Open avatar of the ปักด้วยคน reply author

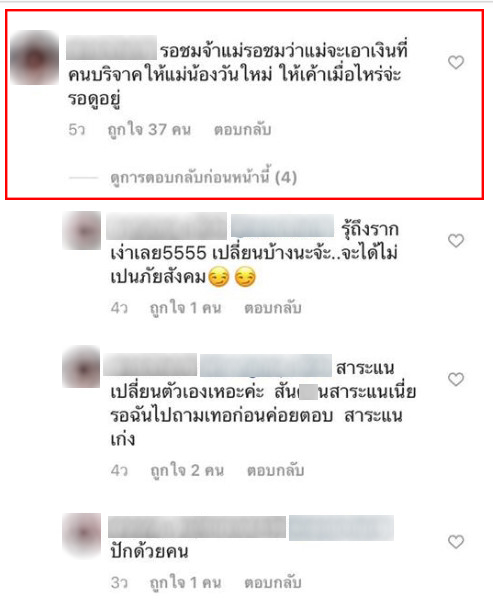(81, 533)
